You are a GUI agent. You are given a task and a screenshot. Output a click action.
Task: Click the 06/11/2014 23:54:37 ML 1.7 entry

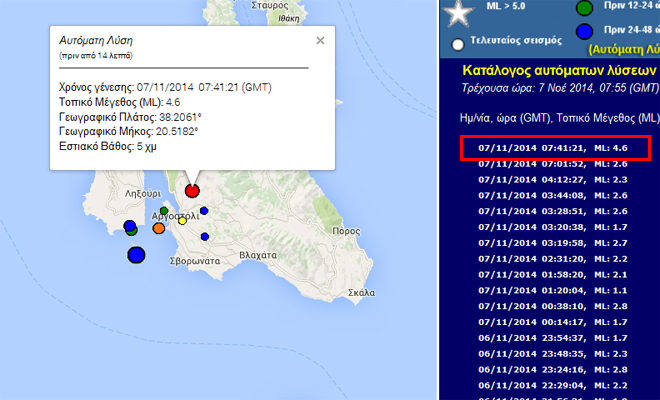(x=553, y=337)
